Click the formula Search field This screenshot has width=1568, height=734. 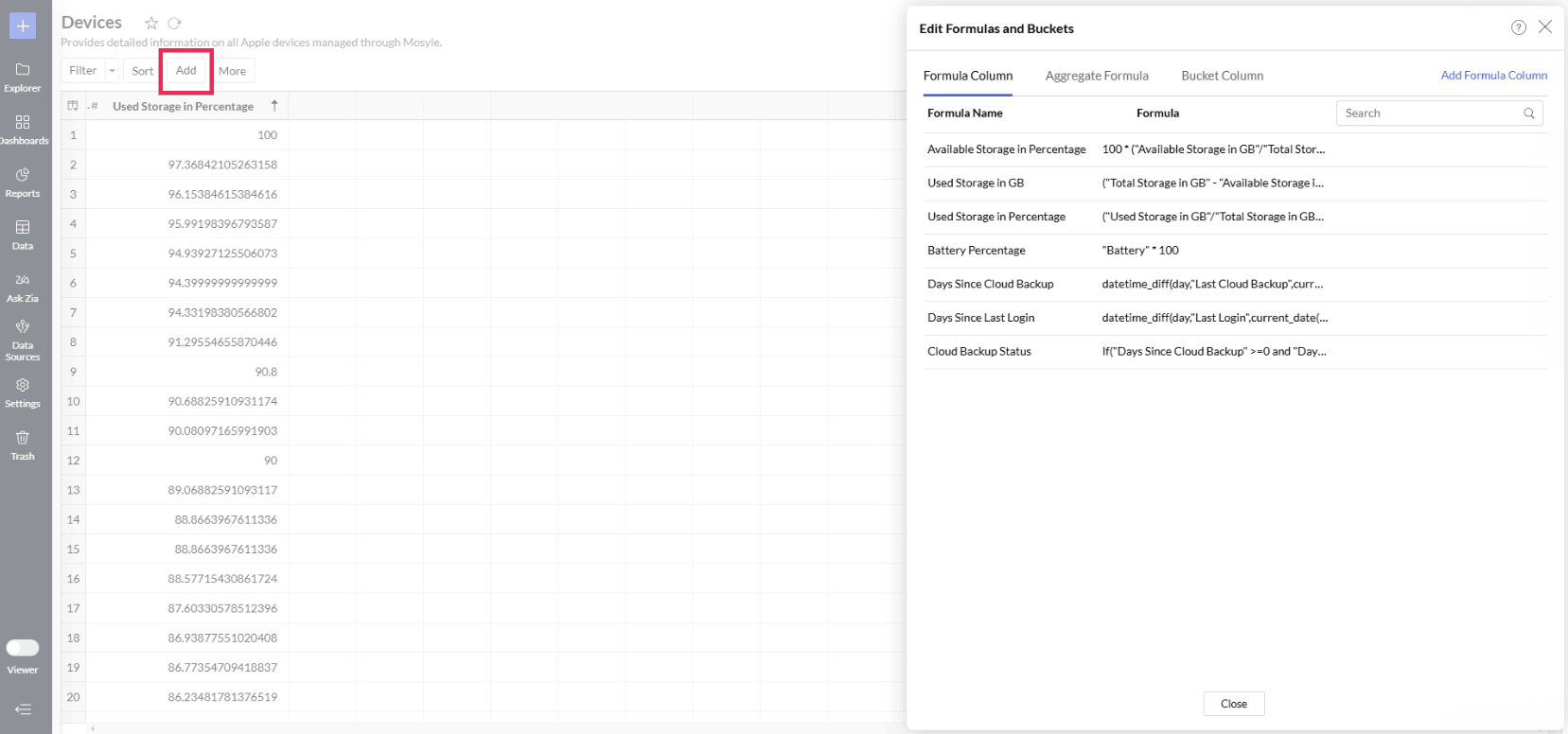coord(1429,114)
